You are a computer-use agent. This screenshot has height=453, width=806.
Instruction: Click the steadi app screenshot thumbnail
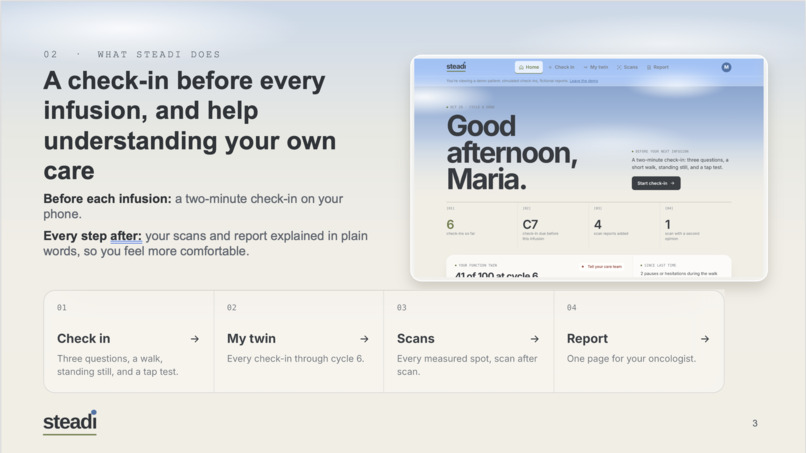pos(589,168)
